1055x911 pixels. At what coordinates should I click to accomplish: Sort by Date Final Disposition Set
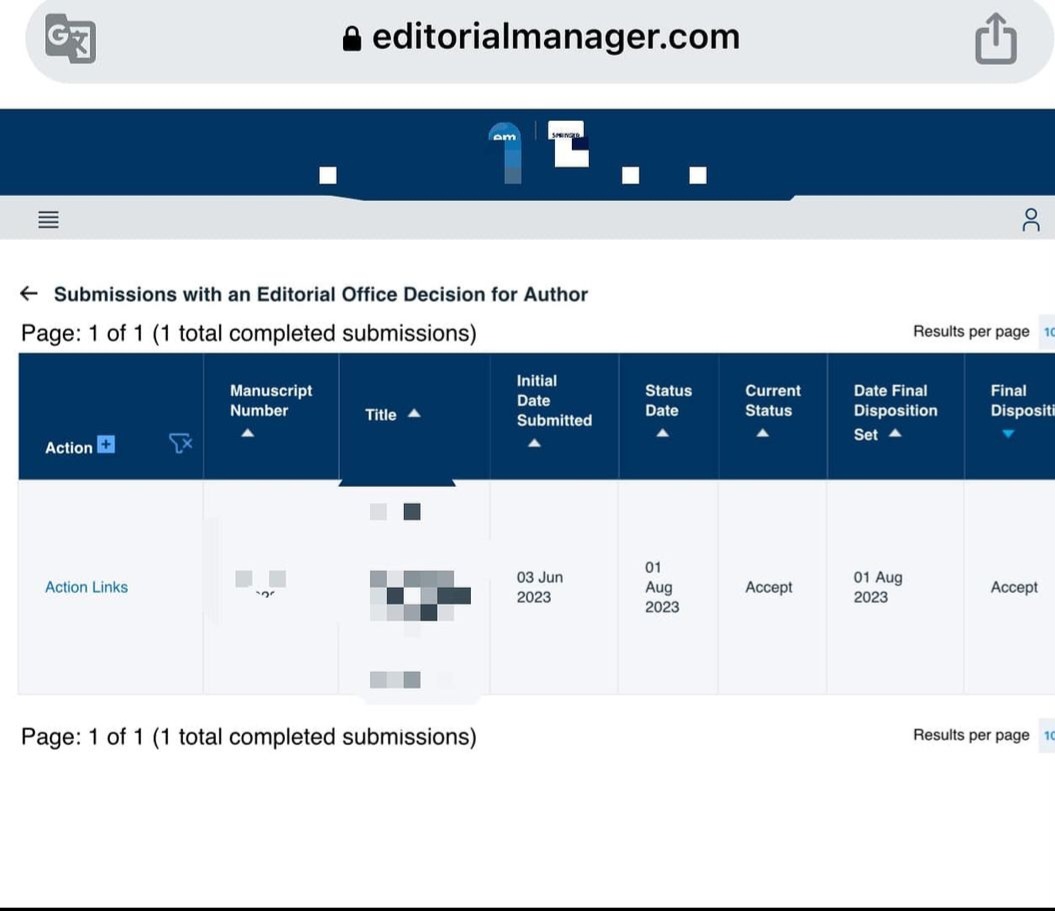[895, 433]
